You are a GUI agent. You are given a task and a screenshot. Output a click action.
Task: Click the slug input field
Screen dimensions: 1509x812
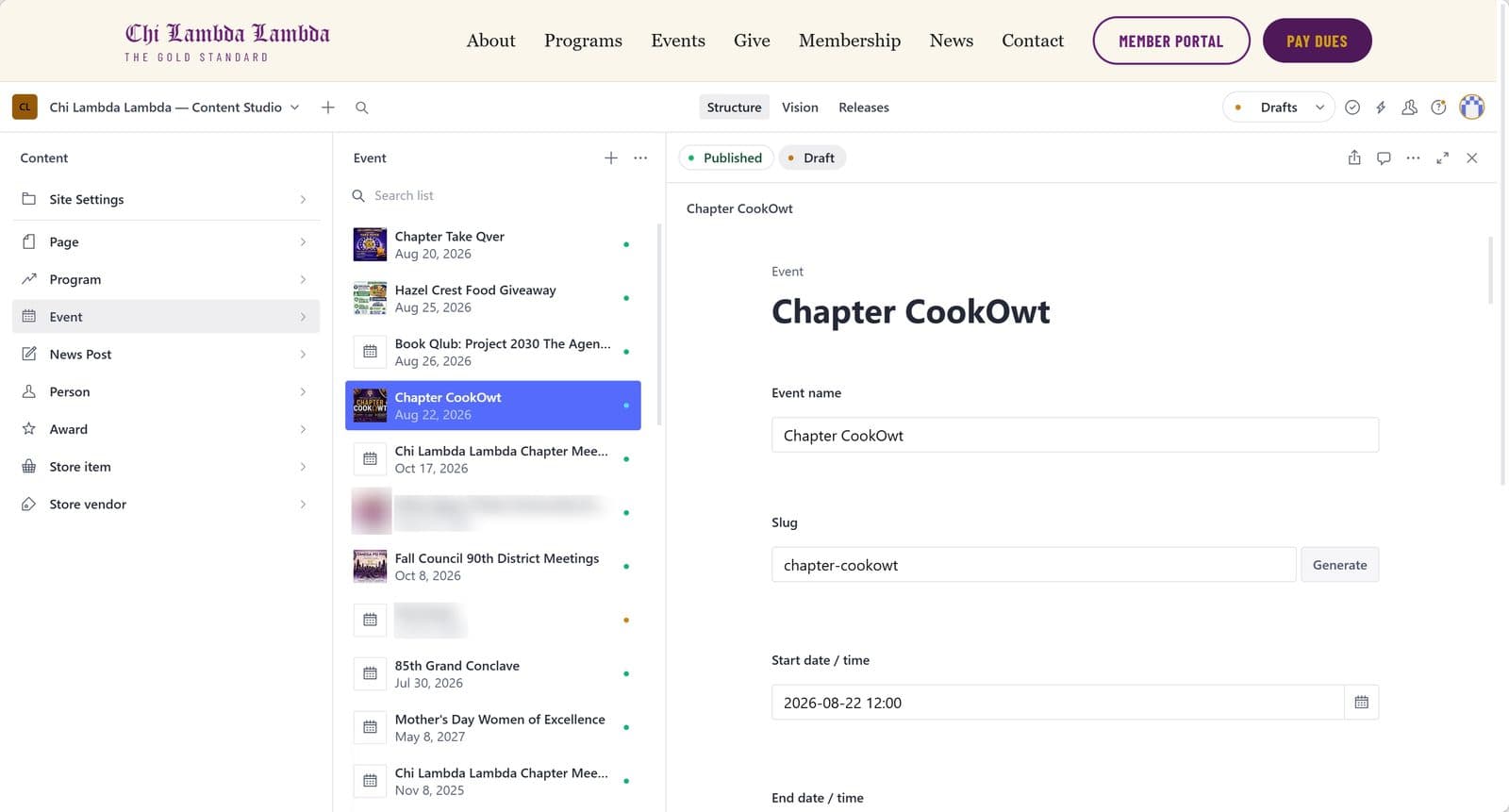1034,565
